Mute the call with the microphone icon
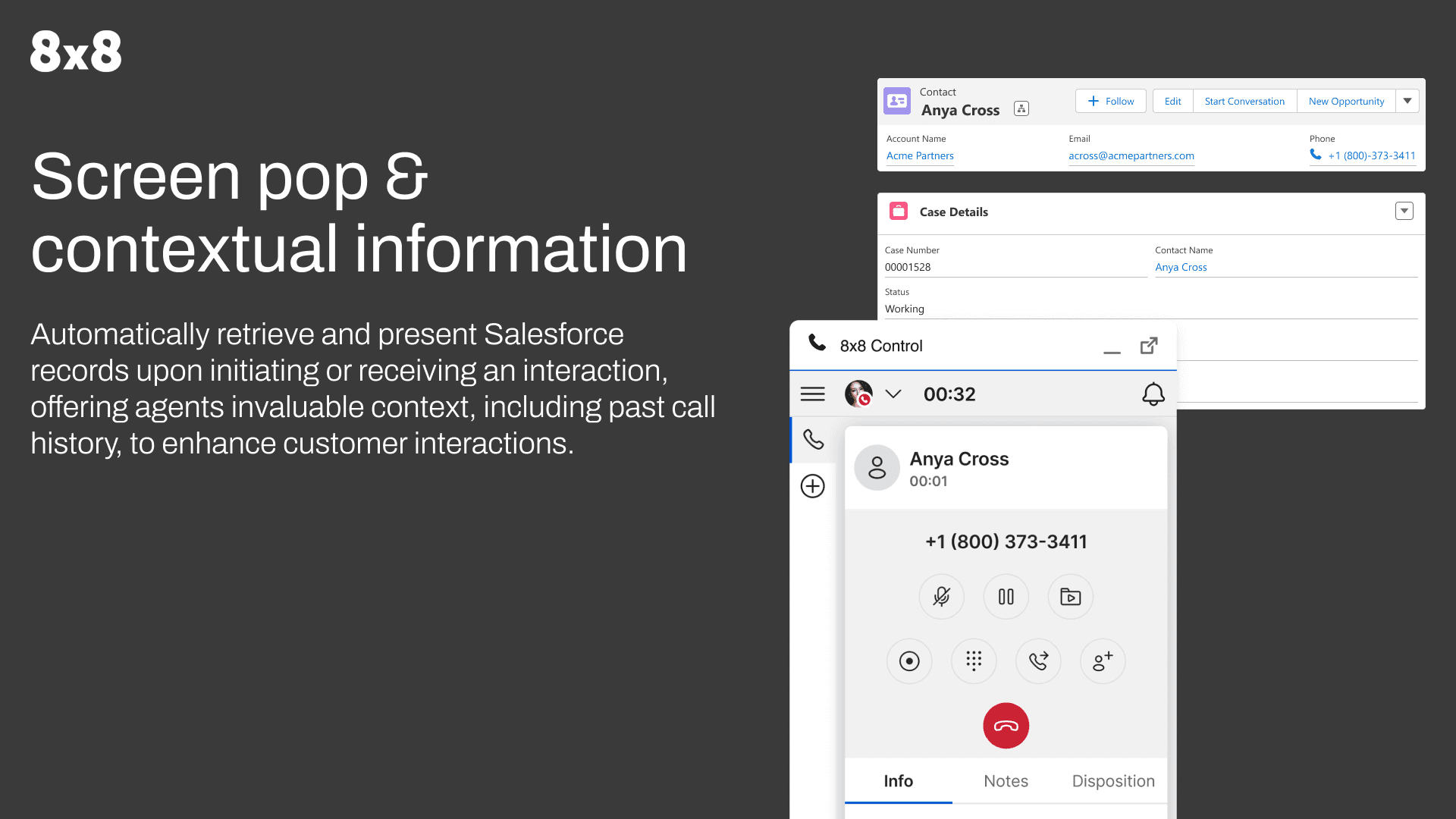The image size is (1456, 819). [x=941, y=597]
